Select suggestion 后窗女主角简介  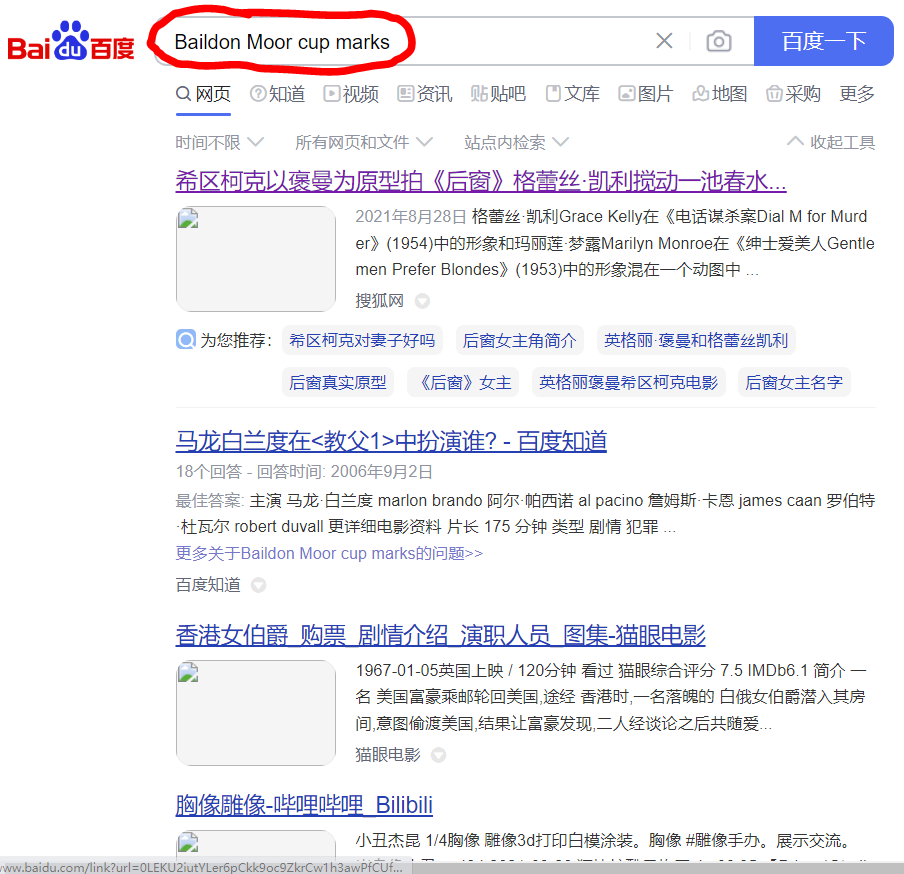(x=519, y=340)
